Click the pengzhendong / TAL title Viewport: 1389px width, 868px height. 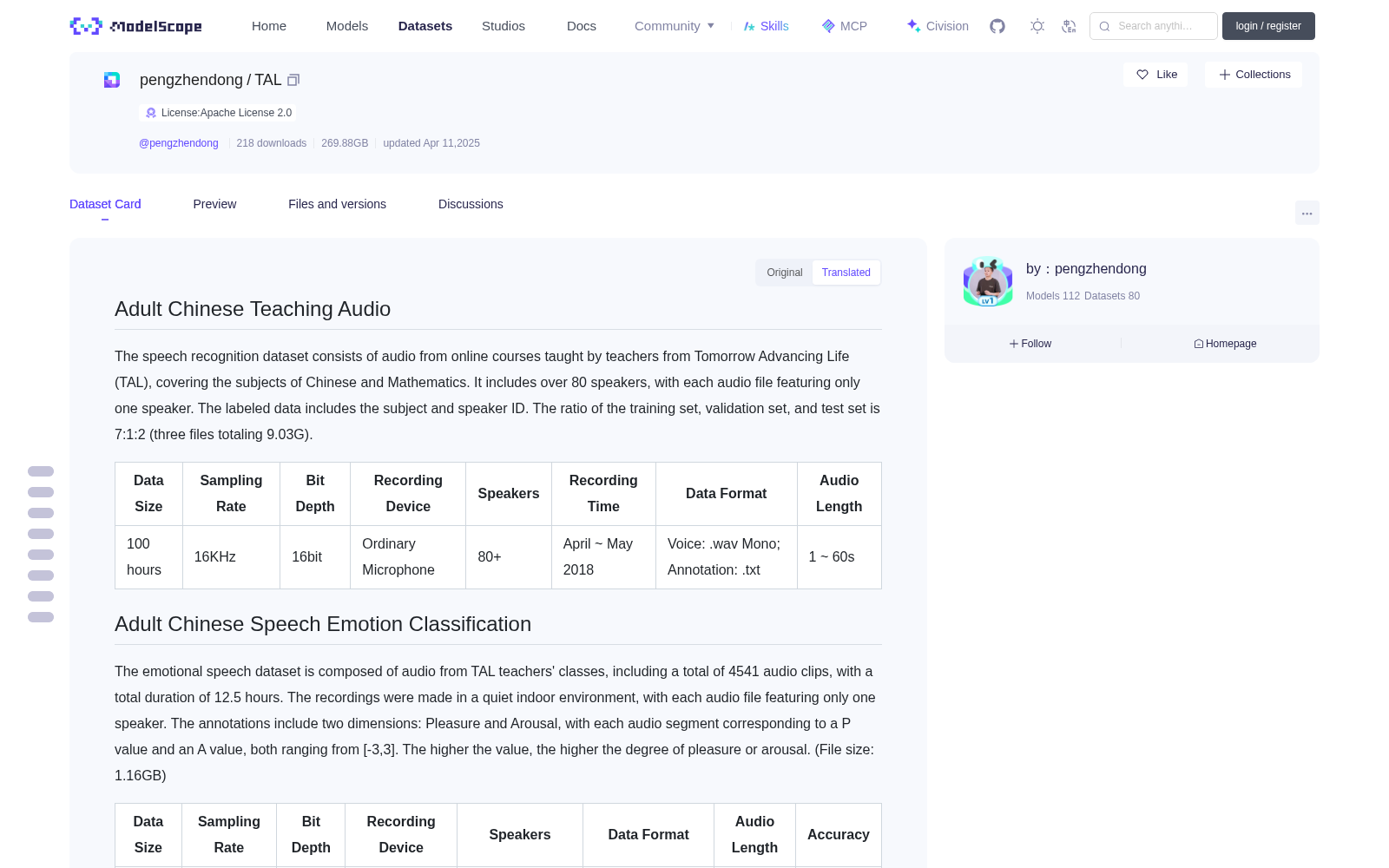(210, 80)
